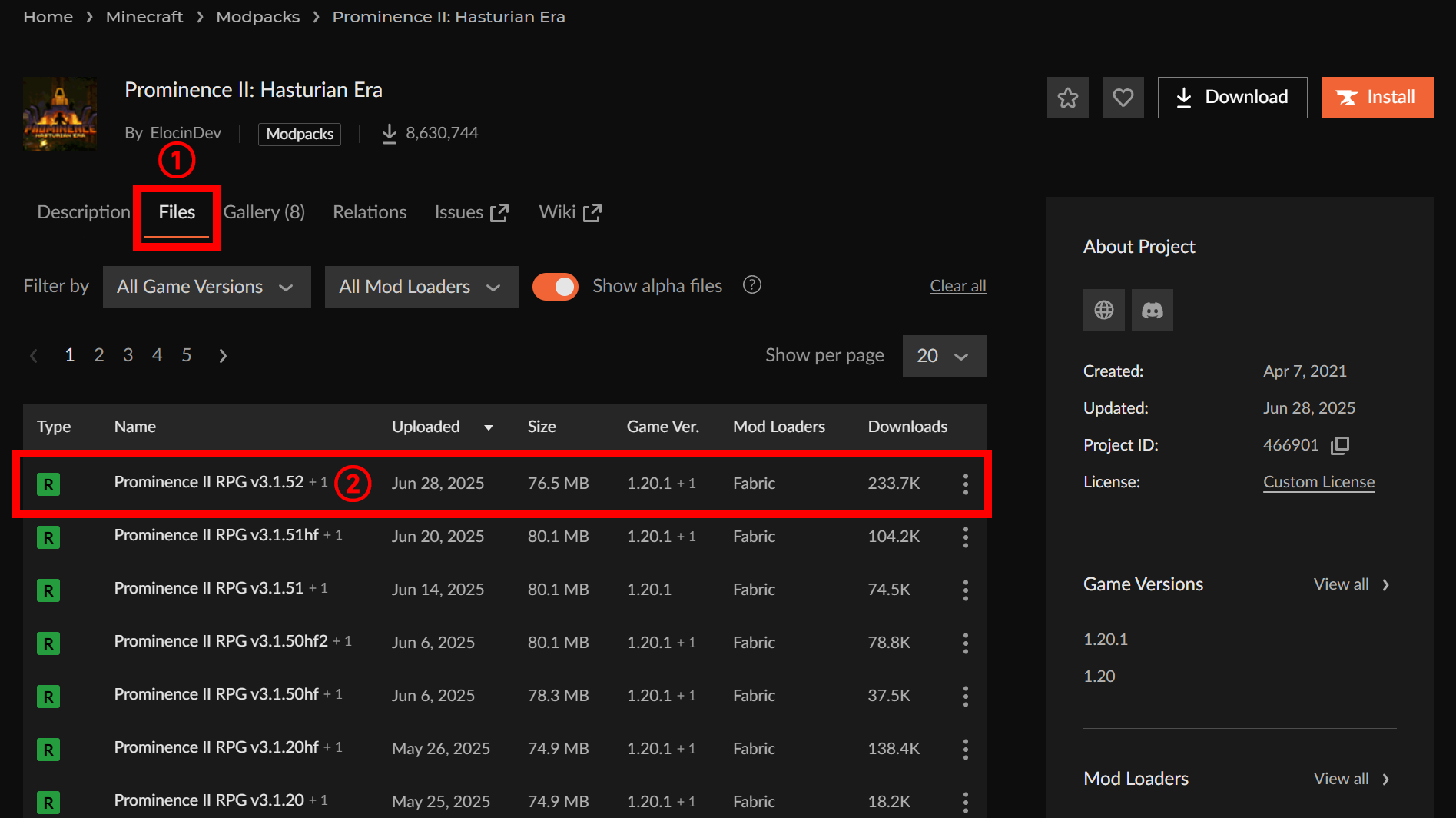
Task: Copy the Project ID 466901
Action: [1340, 445]
